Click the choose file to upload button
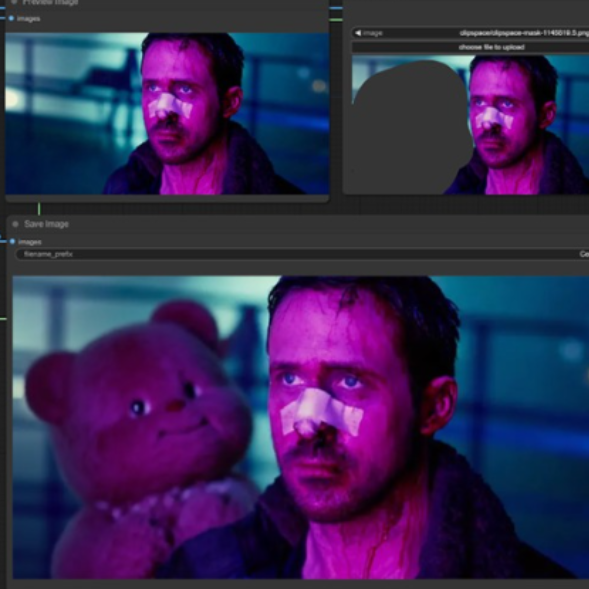Viewport: 589px width, 589px height. point(470,47)
